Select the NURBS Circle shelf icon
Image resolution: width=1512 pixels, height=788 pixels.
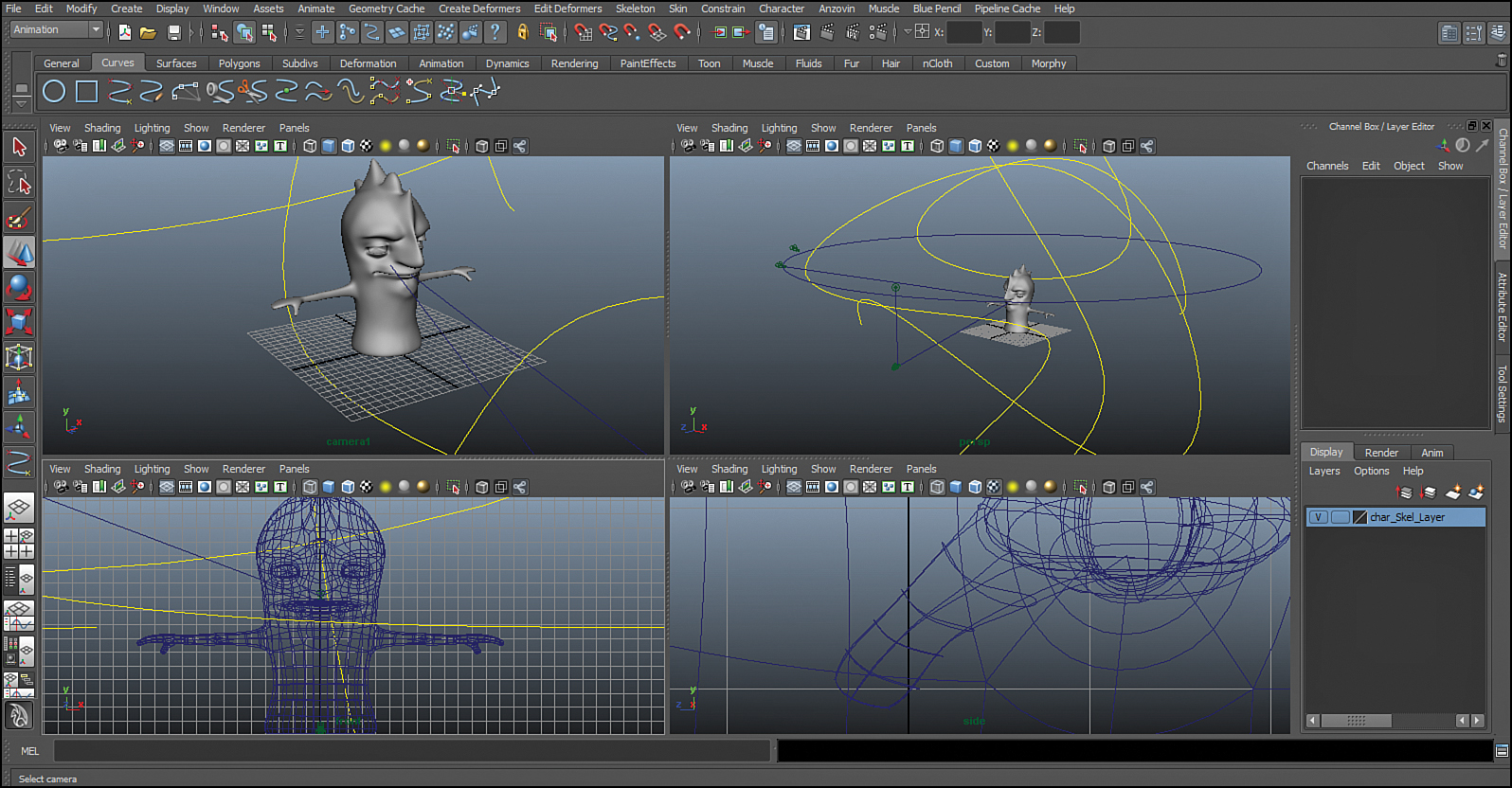tap(55, 91)
